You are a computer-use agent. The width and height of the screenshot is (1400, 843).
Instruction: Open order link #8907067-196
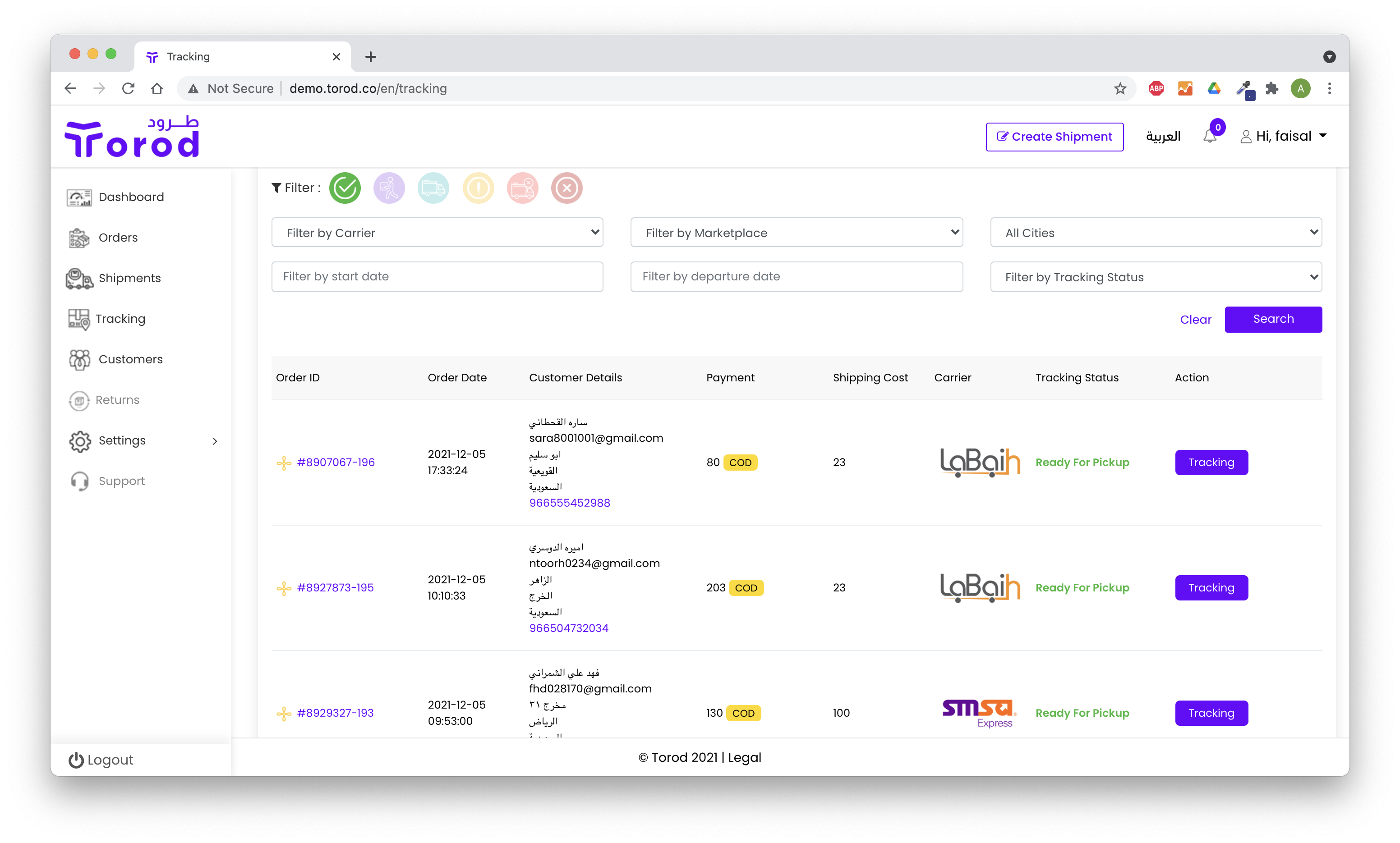335,463
